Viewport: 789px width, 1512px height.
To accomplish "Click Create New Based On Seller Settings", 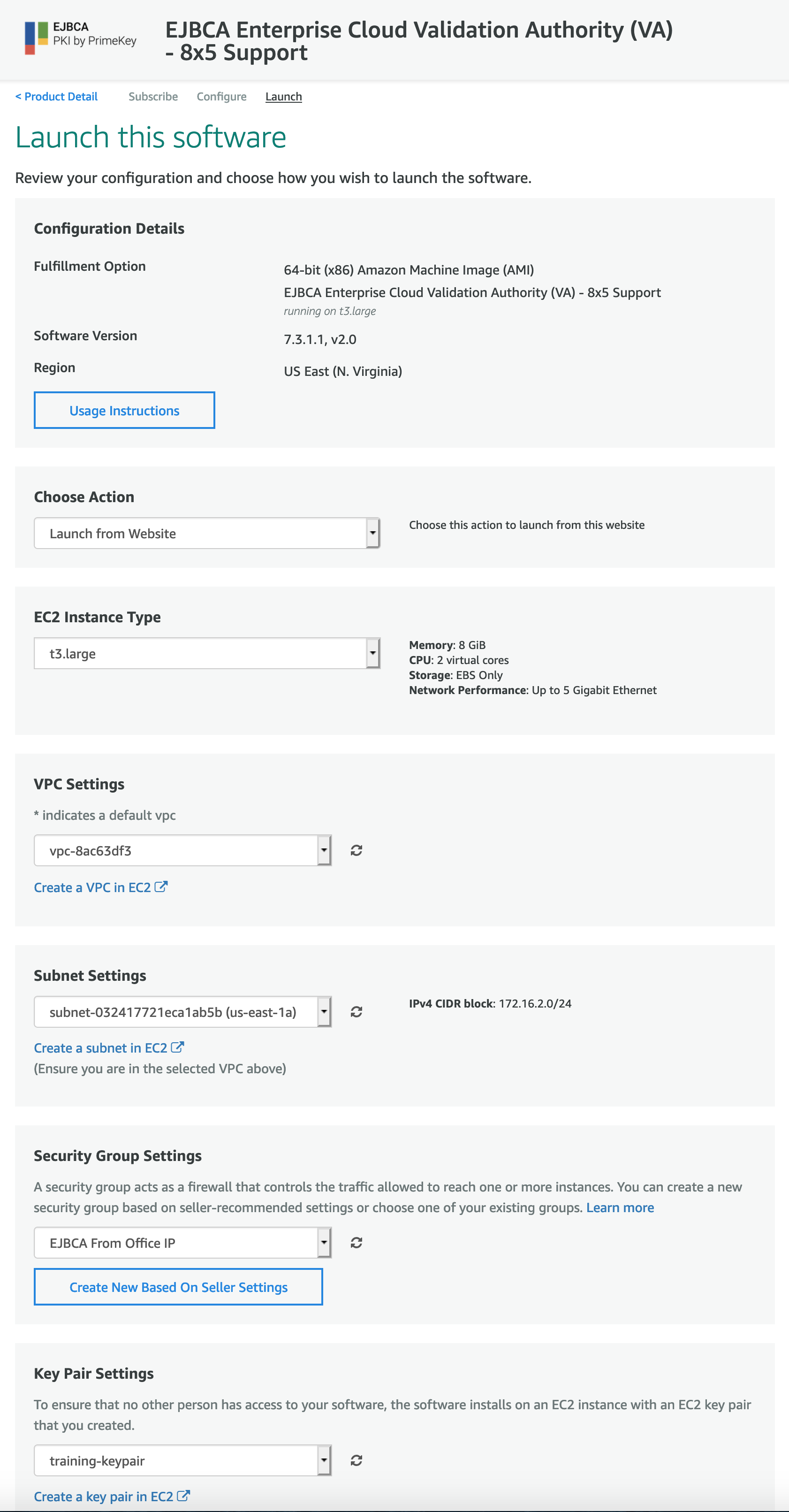I will (x=178, y=1287).
